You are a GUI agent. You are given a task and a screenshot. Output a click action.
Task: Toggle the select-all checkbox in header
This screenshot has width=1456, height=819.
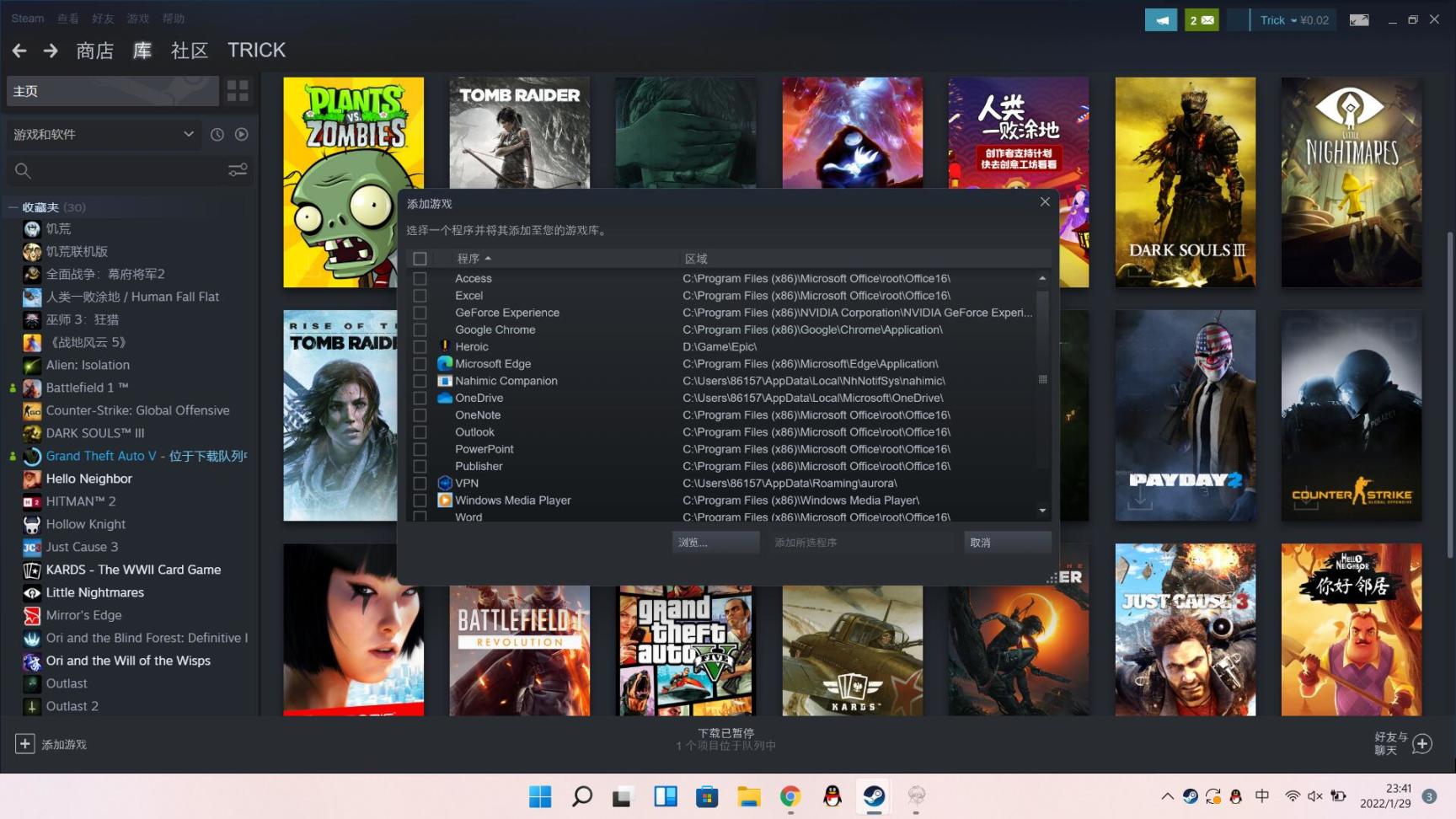pos(420,259)
